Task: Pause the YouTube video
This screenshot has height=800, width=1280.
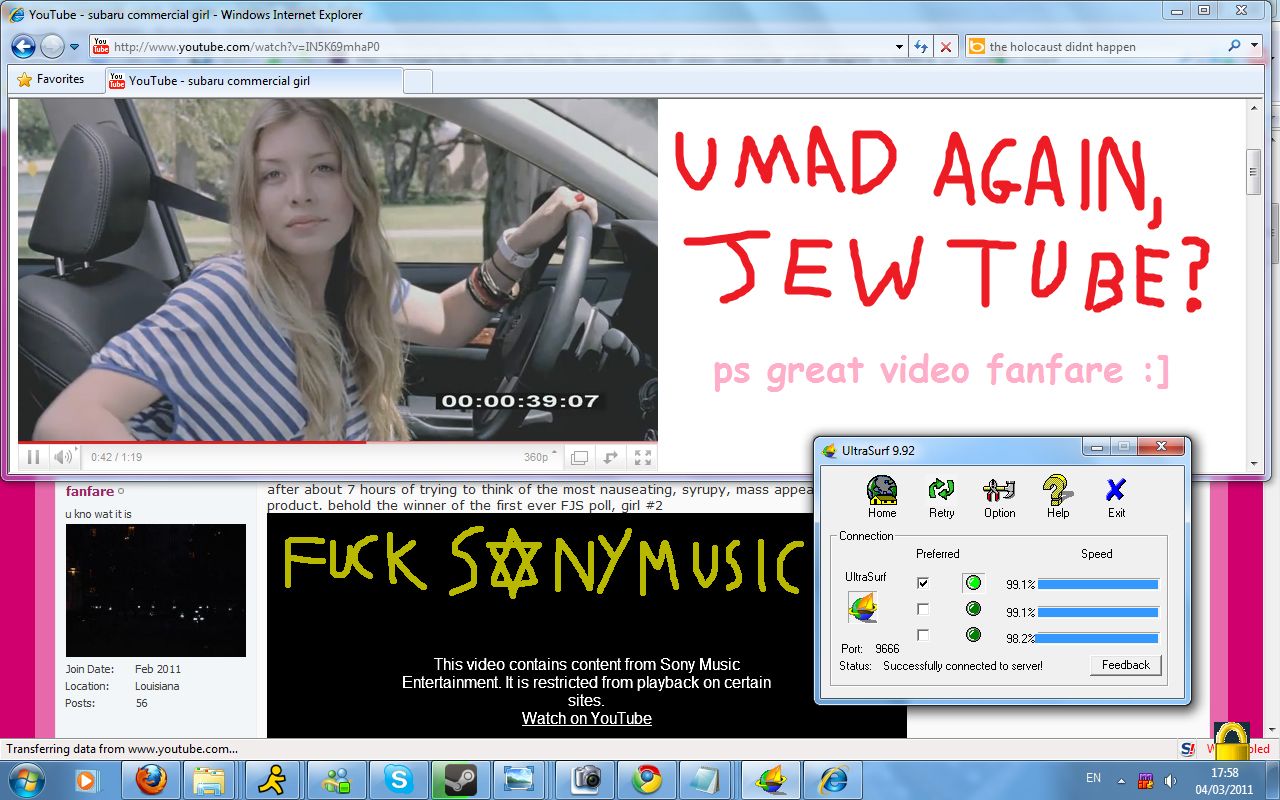Action: point(33,457)
